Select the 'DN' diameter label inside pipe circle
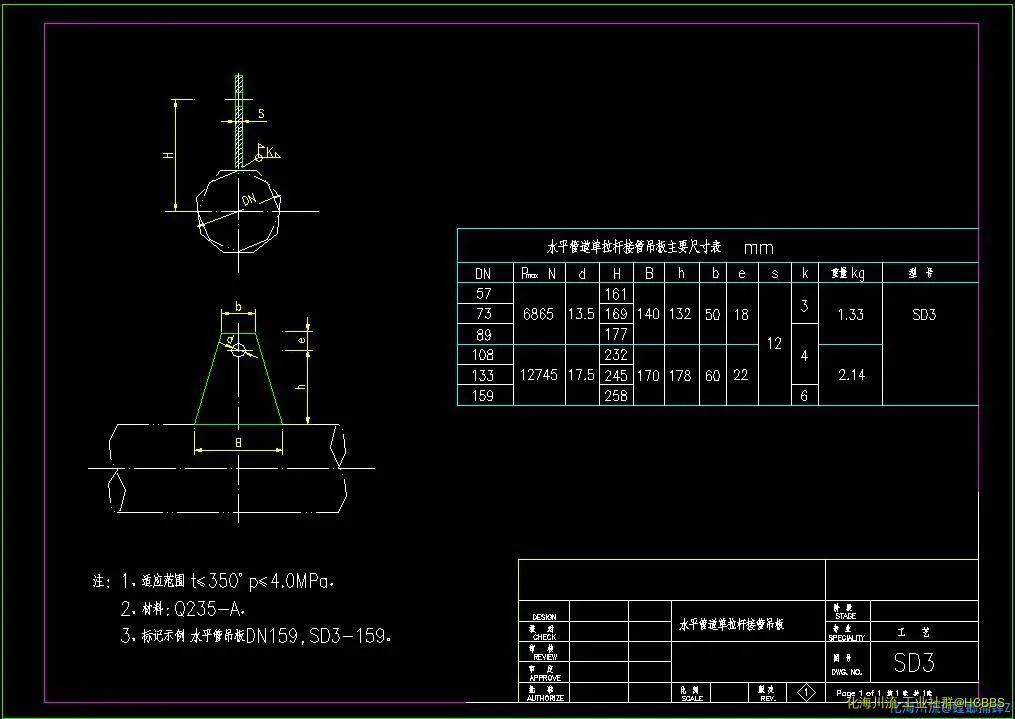The height and width of the screenshot is (719, 1015). tap(249, 200)
